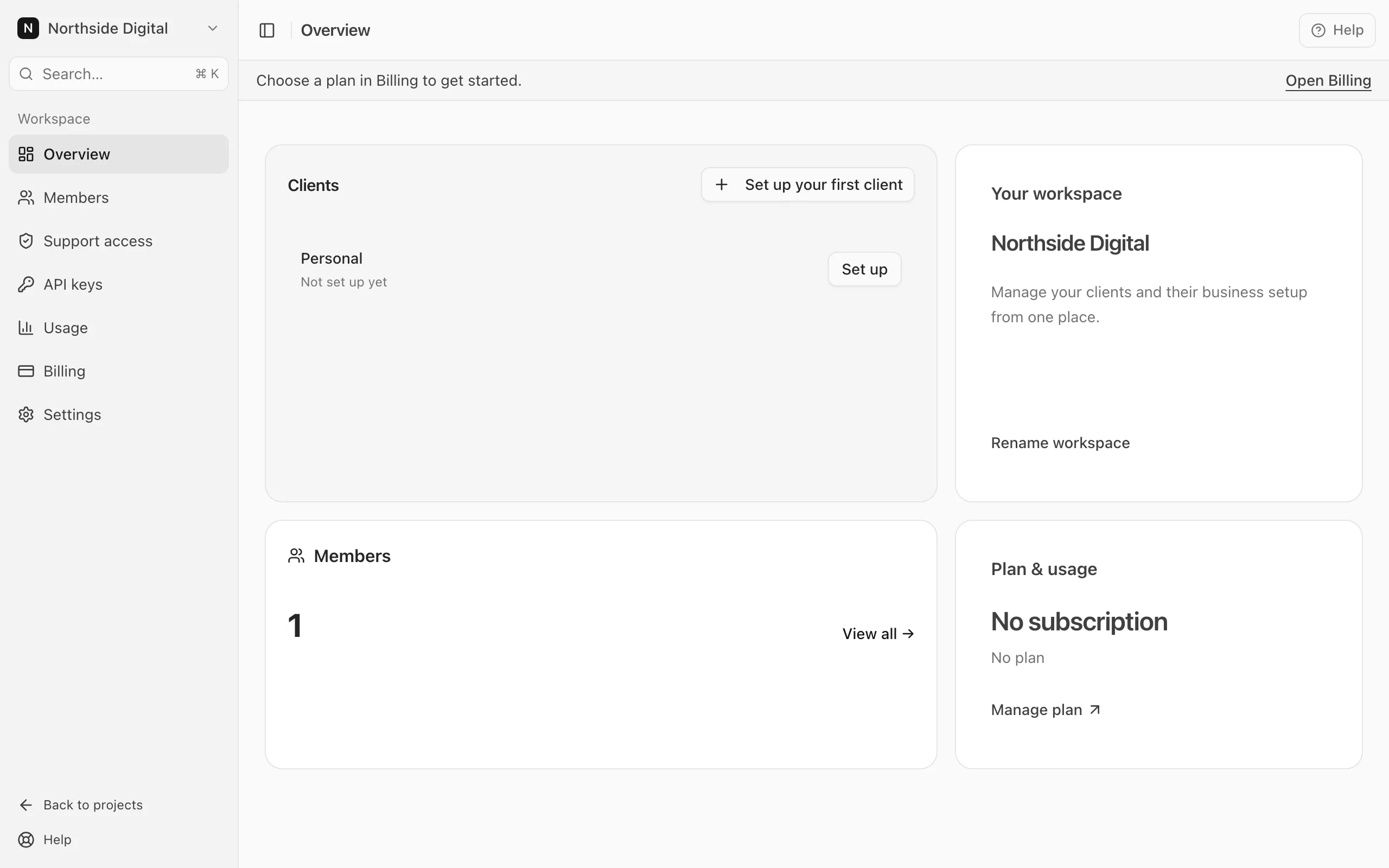The image size is (1389, 868).
Task: Click View all members link
Action: tap(878, 634)
